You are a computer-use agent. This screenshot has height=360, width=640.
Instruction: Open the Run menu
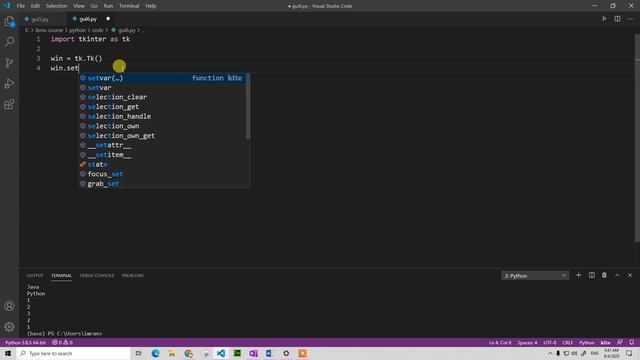point(108,6)
